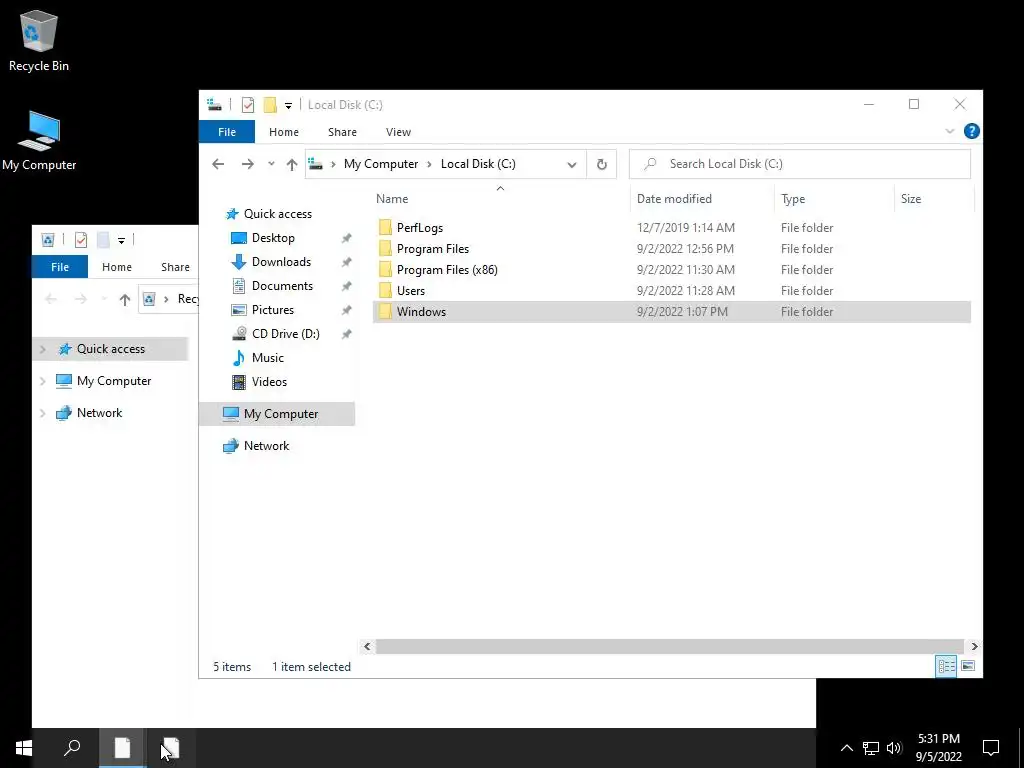This screenshot has height=768, width=1024.
Task: Click the second File Explorer taskbar icon
Action: [170, 748]
